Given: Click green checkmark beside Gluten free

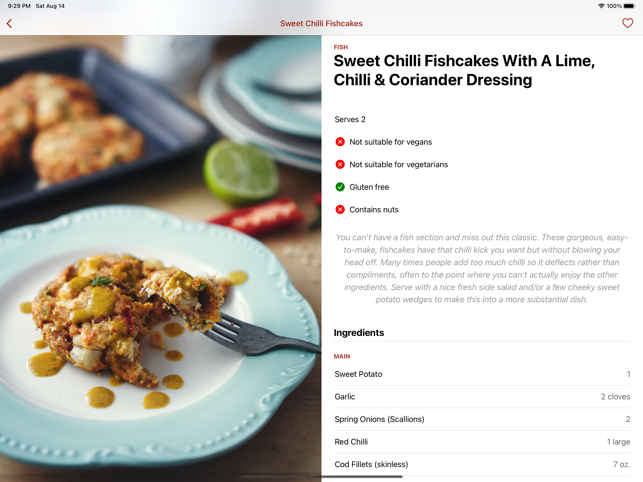Looking at the screenshot, I should coord(340,187).
